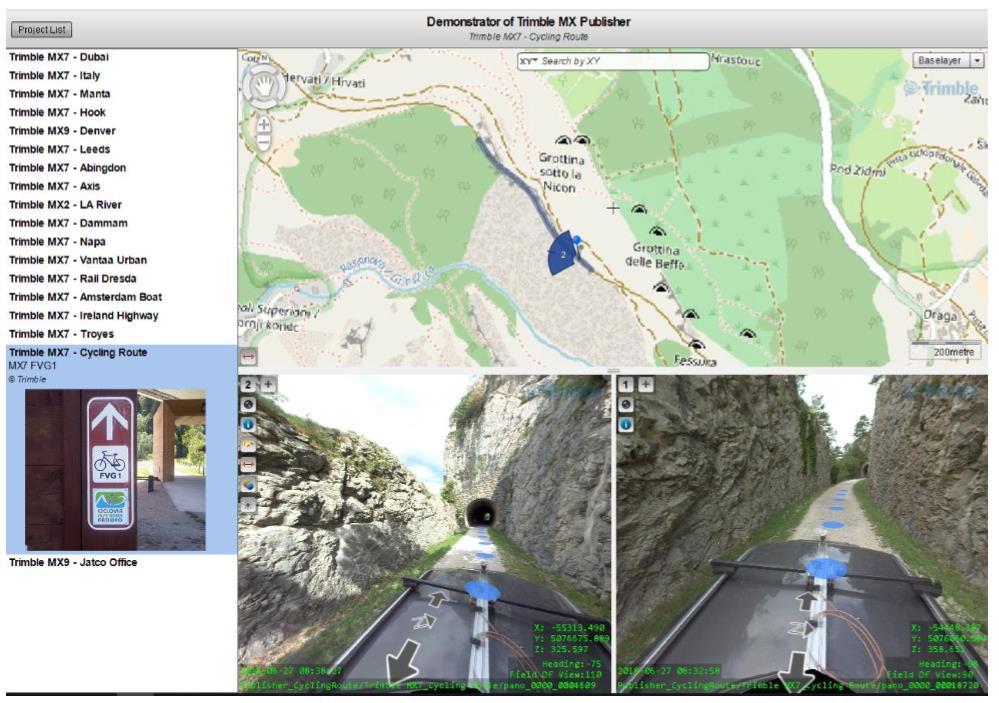This screenshot has height=703, width=999.
Task: Click the large down arrow in view 2
Action: (x=404, y=661)
